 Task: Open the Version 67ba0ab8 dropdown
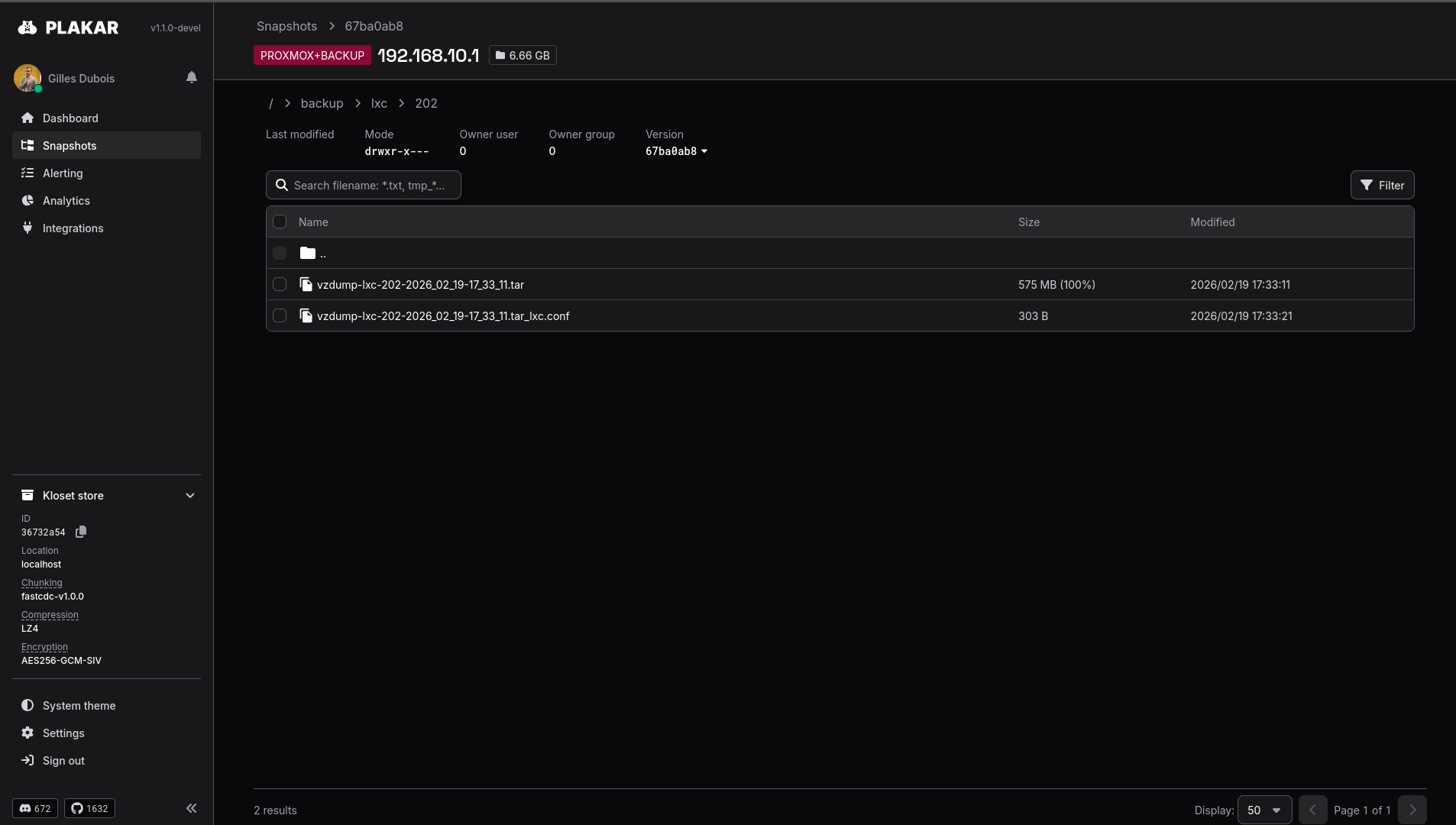[677, 151]
